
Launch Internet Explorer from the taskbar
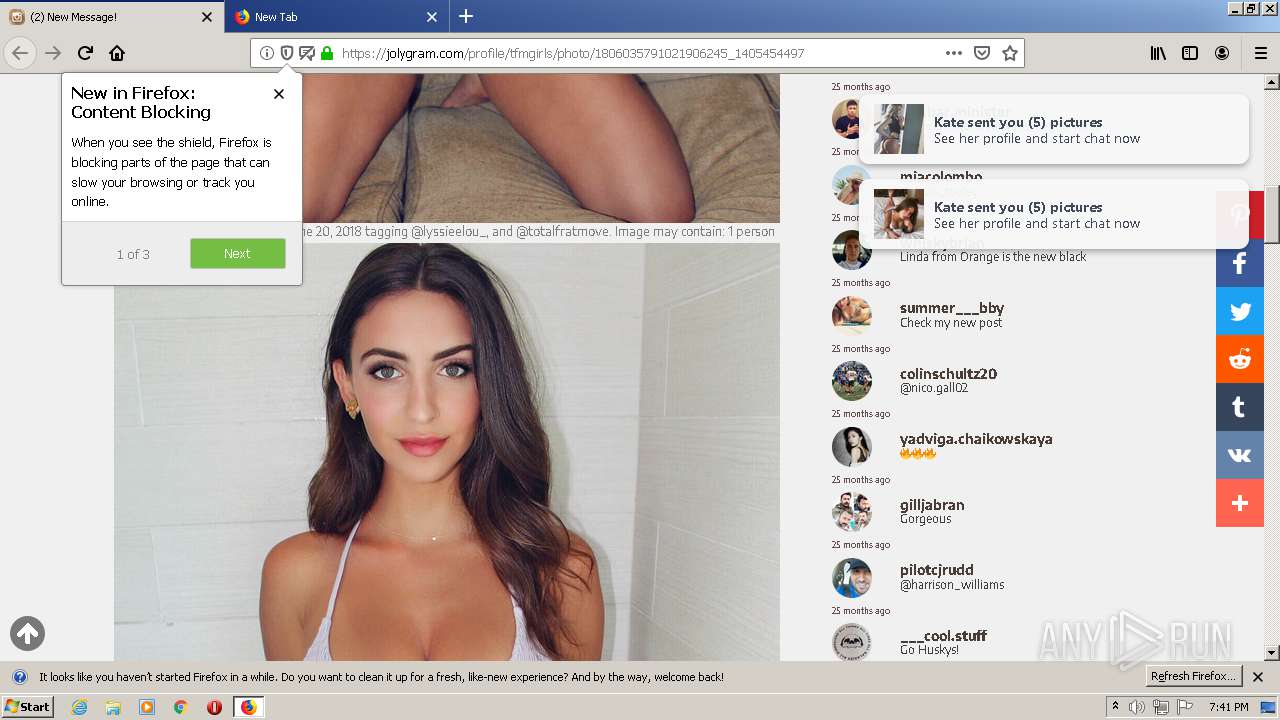tap(79, 707)
